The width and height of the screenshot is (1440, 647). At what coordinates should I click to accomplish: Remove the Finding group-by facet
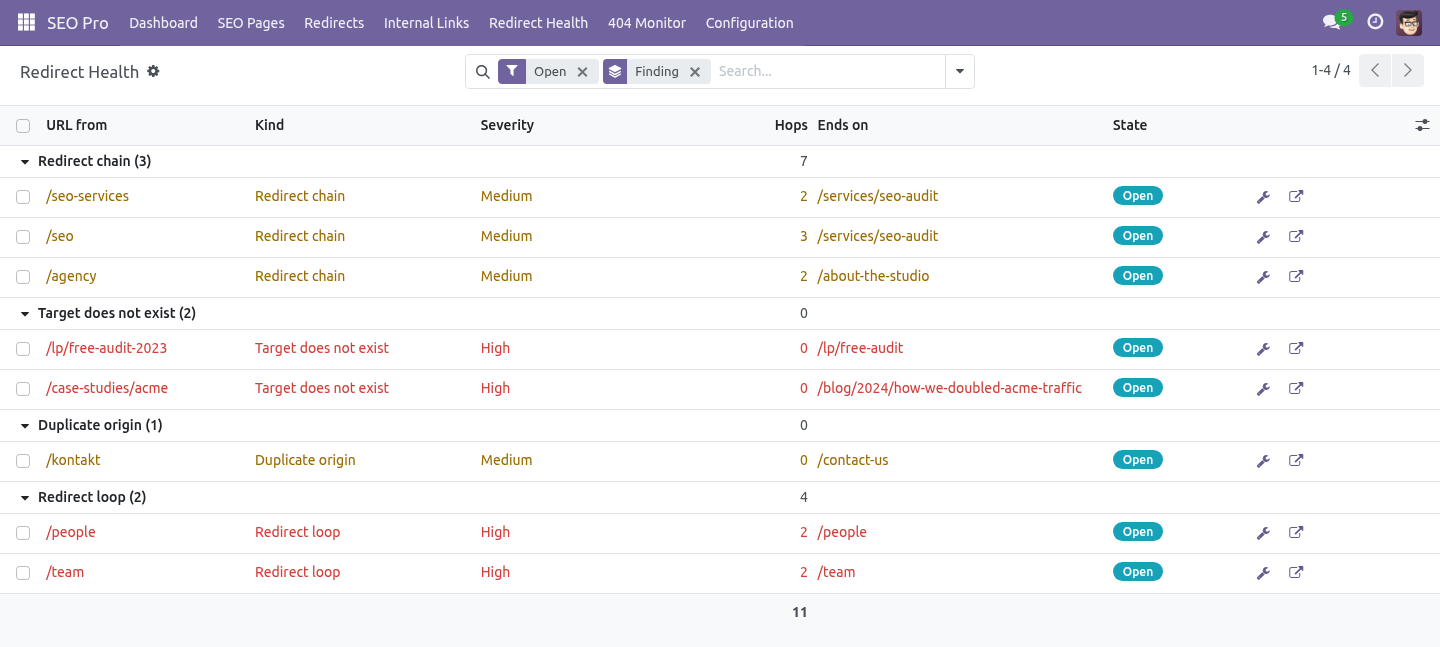click(x=695, y=72)
